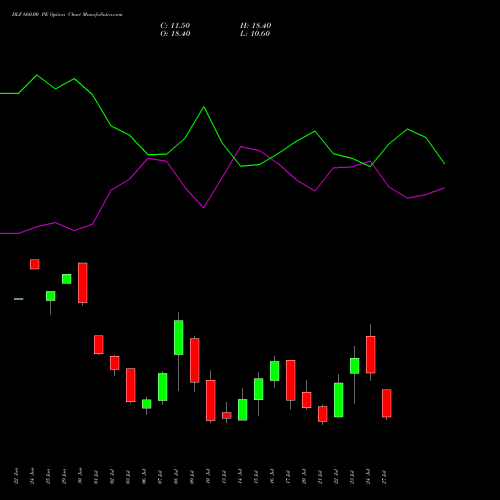Select the '30 Jun' date label on axis
500x500 pixels.
coord(80,476)
